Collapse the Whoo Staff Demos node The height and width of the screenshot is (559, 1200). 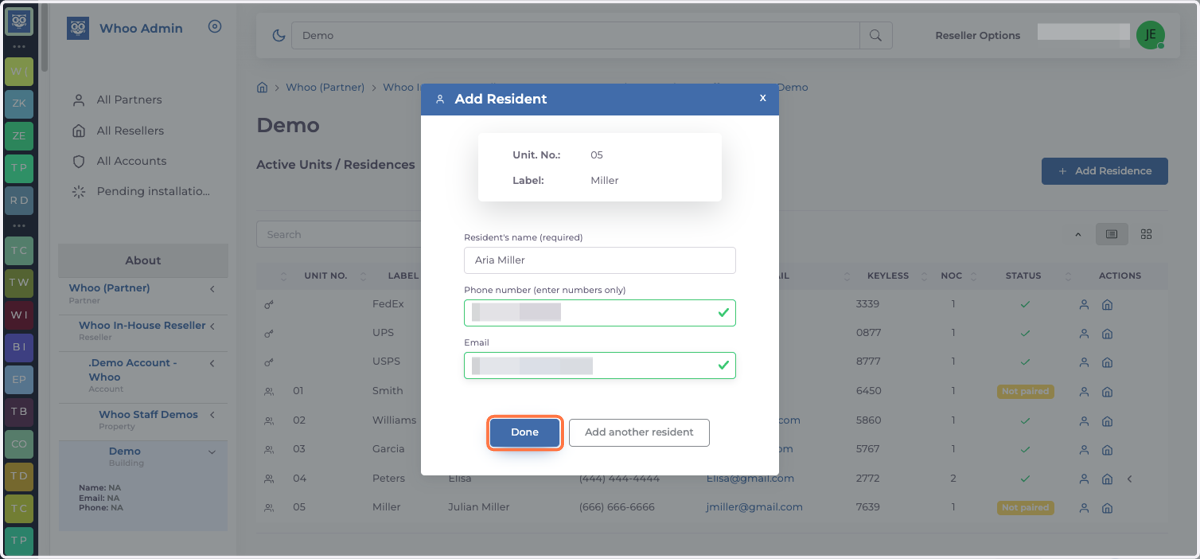(x=212, y=415)
